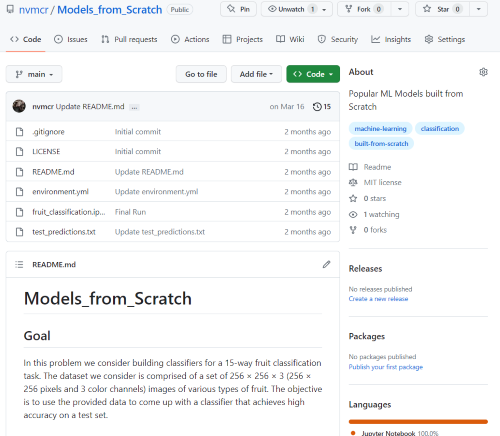Open the fruit_classification notebook file
The width and height of the screenshot is (500, 436).
pyautogui.click(x=69, y=212)
